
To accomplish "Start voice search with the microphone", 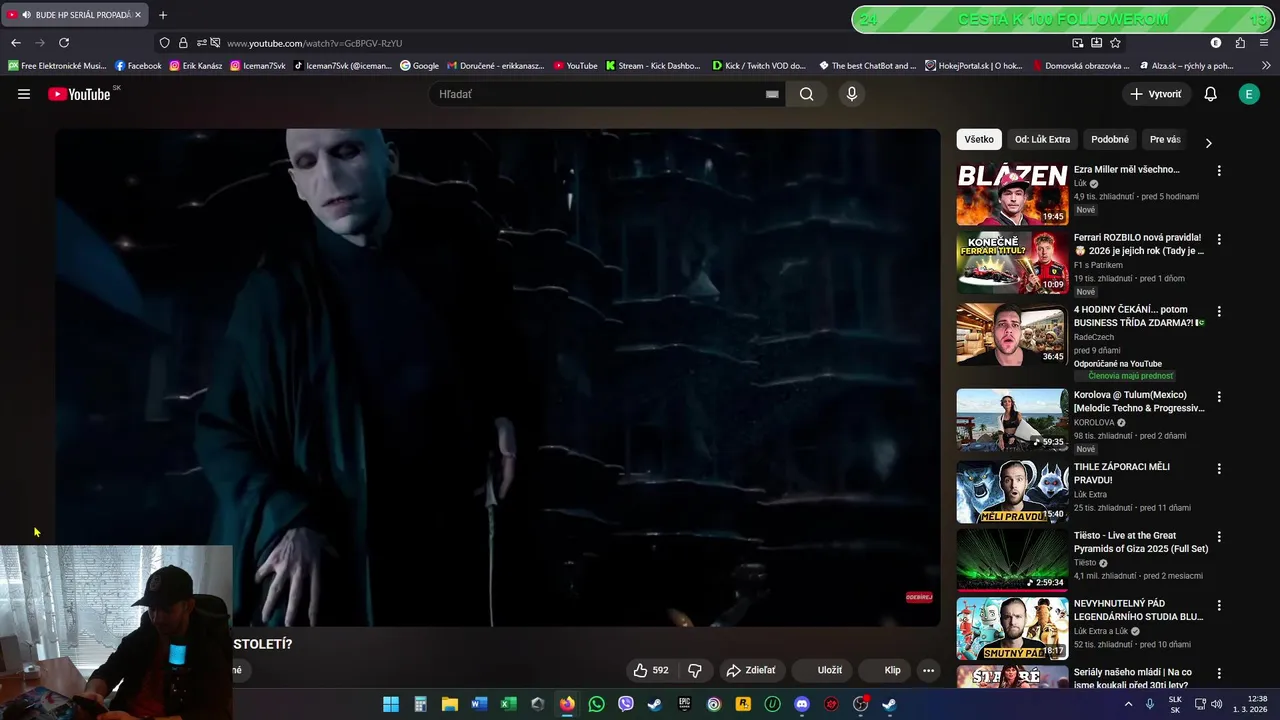I will tap(851, 94).
